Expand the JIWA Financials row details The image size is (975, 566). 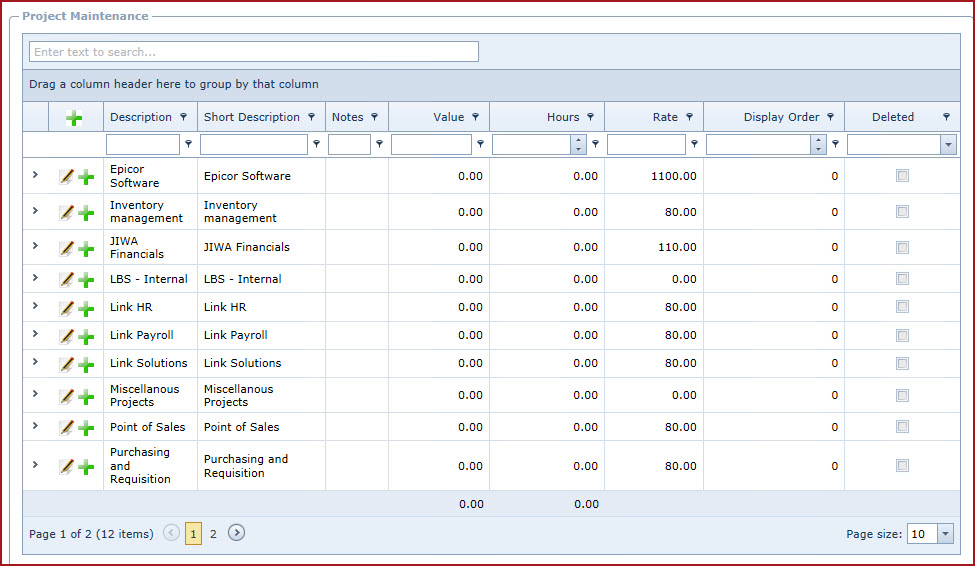tap(35, 246)
